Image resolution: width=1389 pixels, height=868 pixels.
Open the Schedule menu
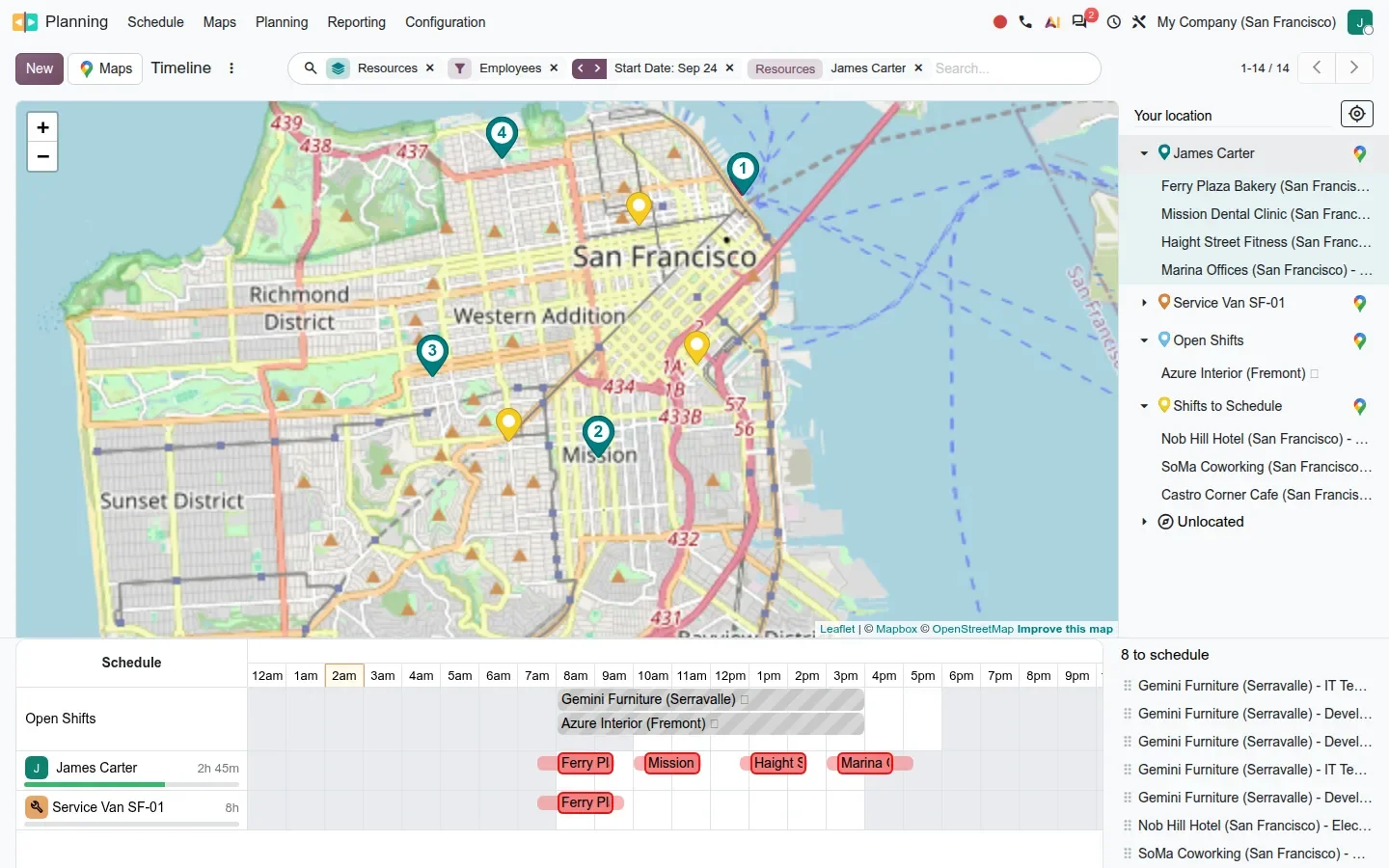(x=155, y=22)
